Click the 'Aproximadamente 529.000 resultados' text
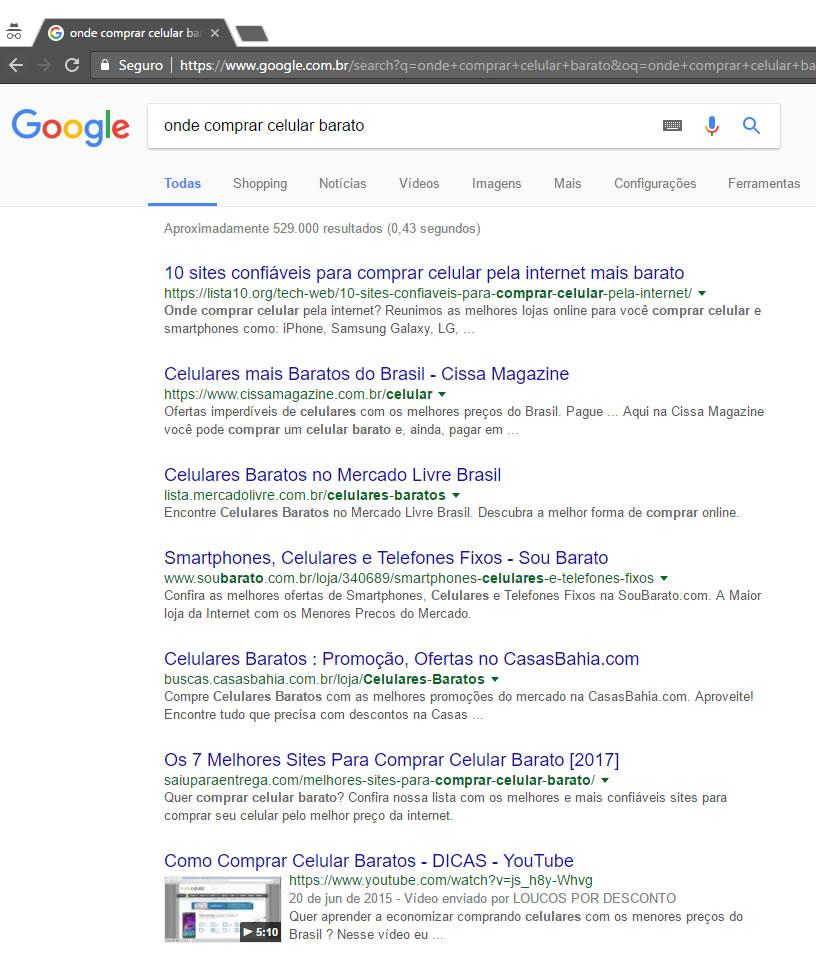The width and height of the screenshot is (816, 960). point(322,228)
